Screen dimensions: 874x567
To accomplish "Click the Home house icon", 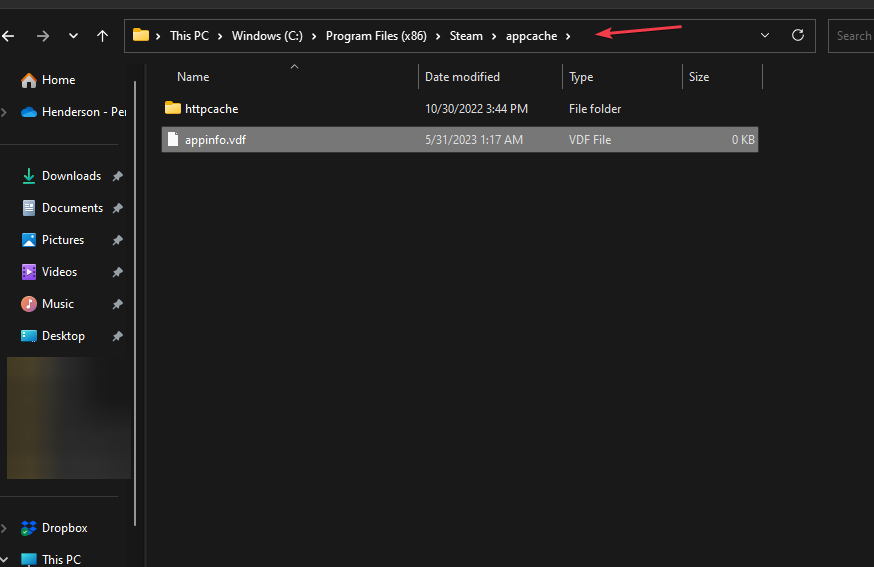I will [28, 80].
